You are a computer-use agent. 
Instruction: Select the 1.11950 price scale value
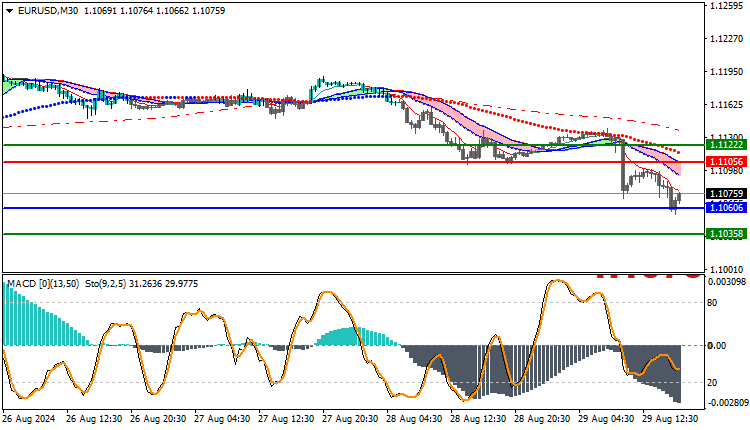tap(727, 72)
